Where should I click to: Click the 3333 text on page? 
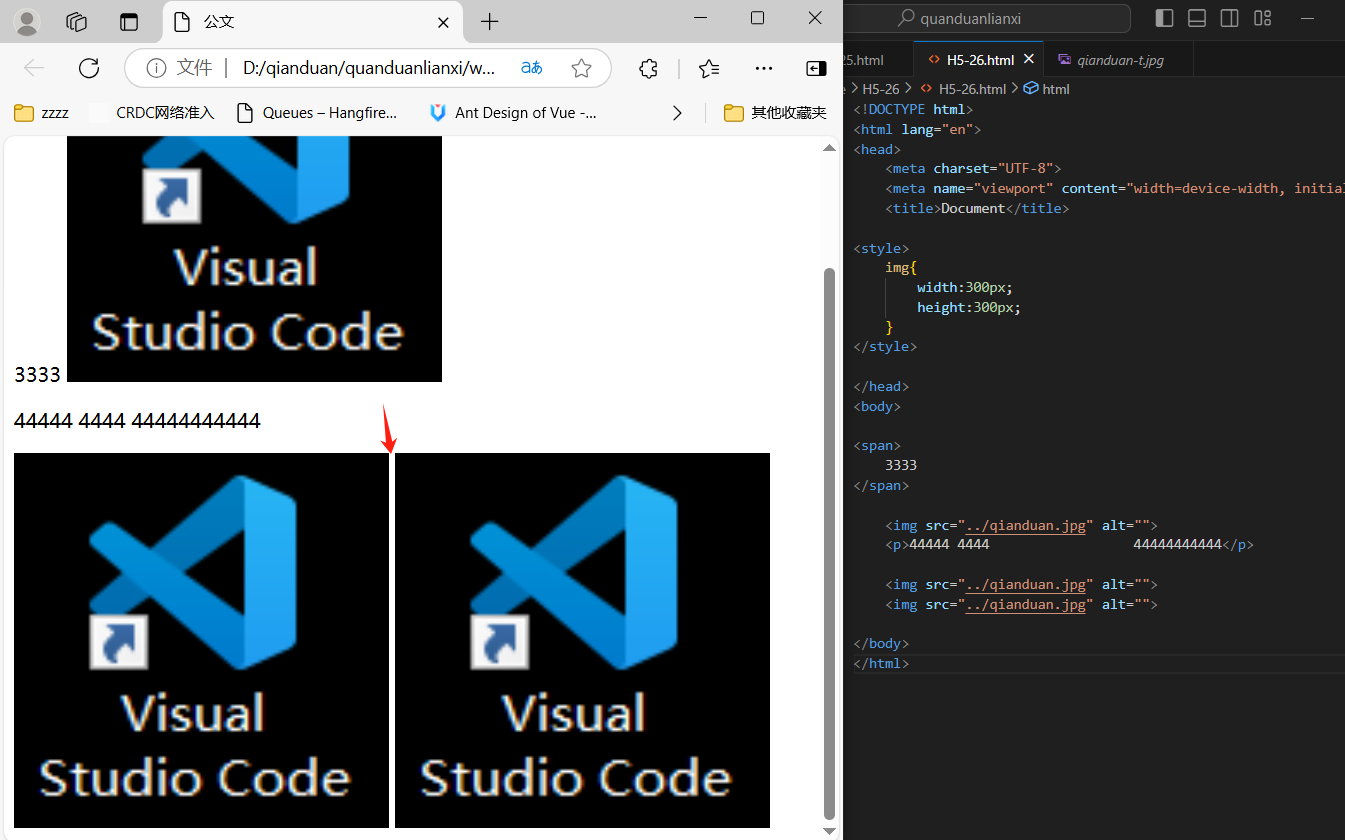[x=37, y=375]
